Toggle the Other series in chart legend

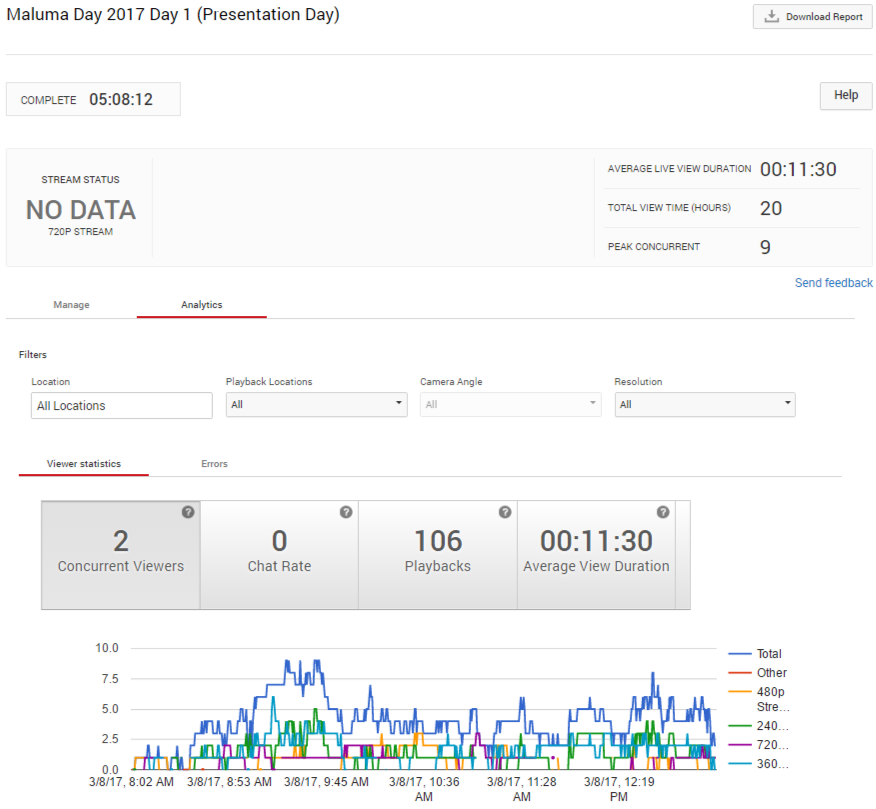point(771,673)
